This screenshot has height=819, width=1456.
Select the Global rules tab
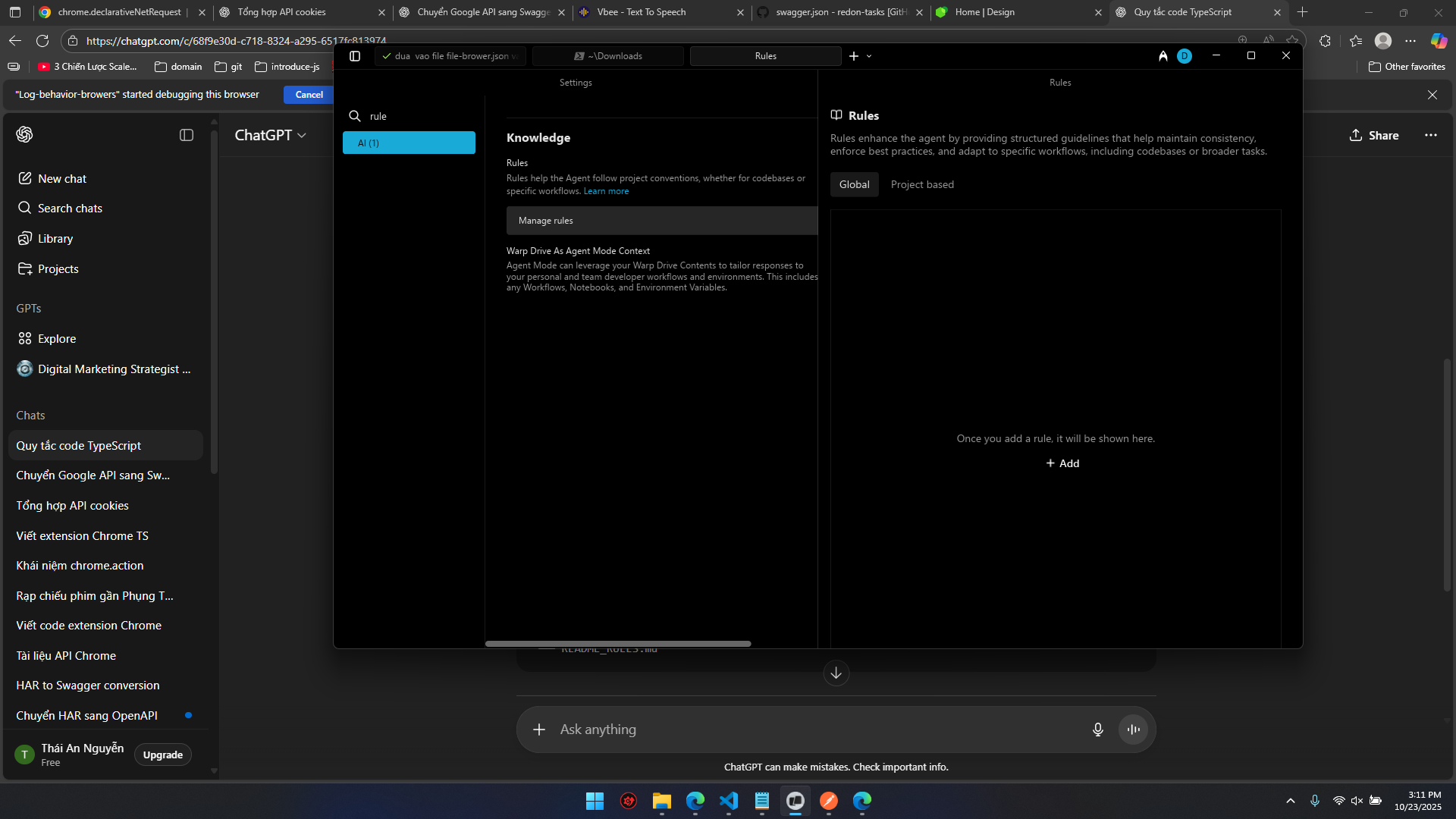(854, 184)
